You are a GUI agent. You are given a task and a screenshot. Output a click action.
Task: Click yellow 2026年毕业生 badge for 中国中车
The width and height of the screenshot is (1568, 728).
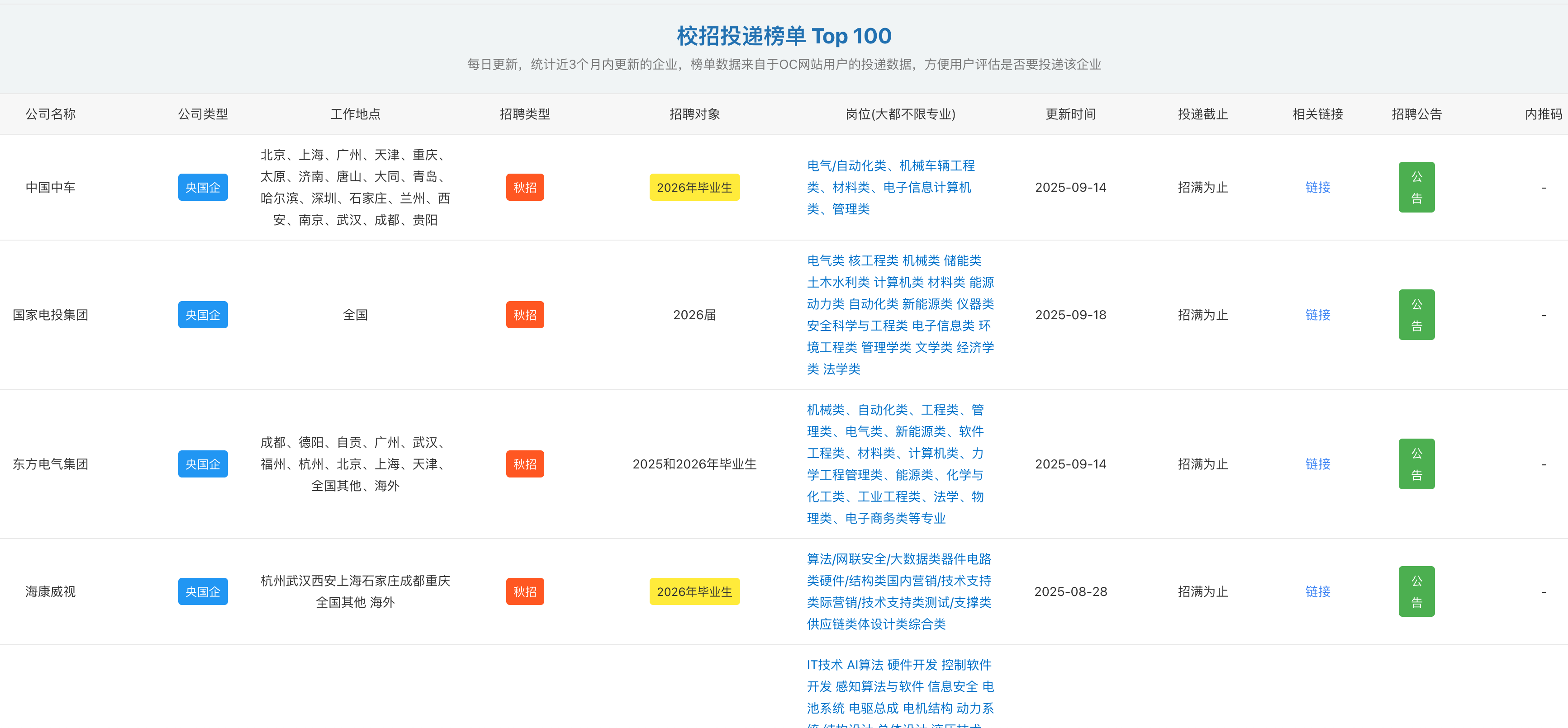point(694,187)
